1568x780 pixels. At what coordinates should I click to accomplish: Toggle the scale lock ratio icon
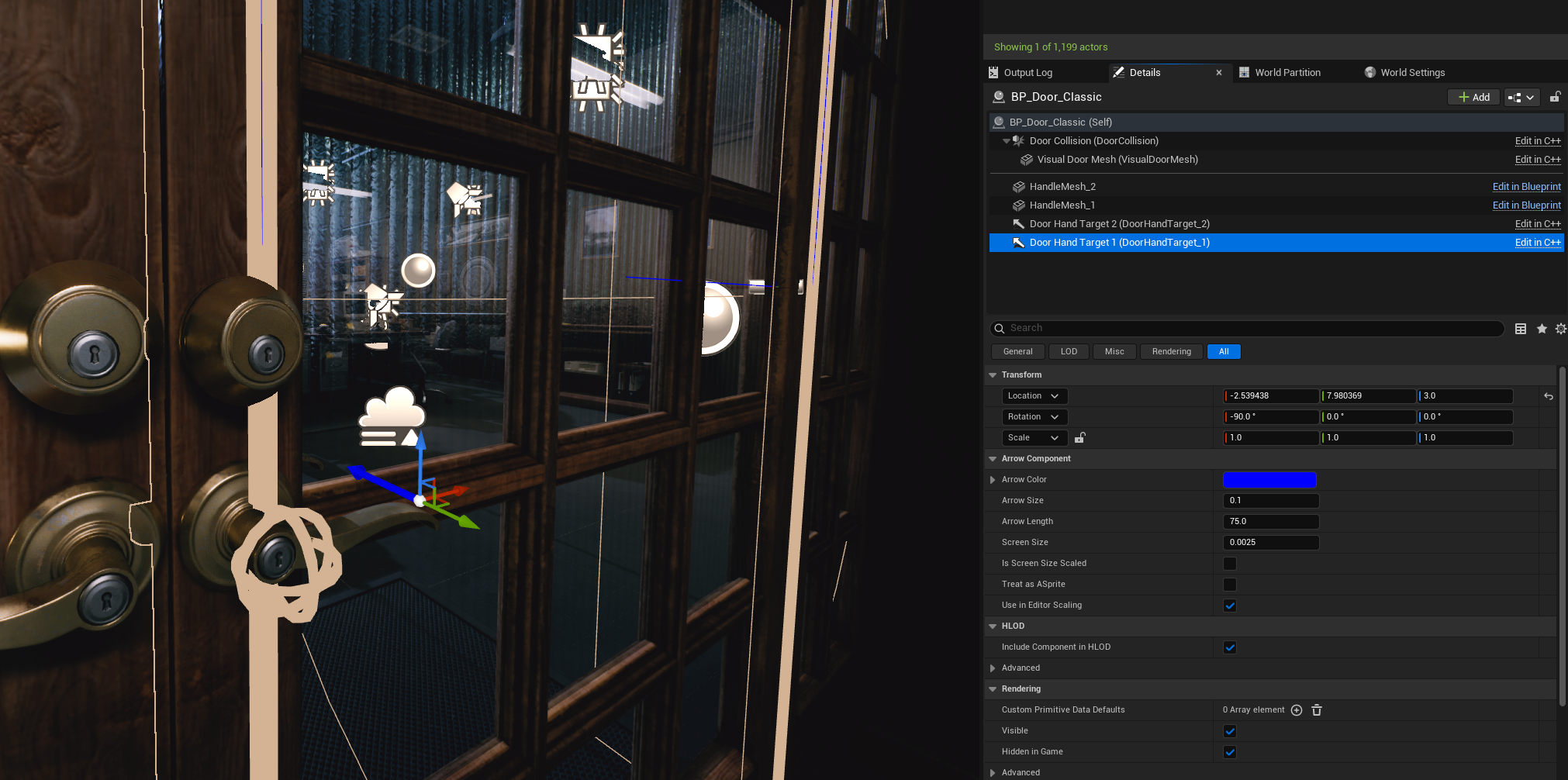(1079, 438)
